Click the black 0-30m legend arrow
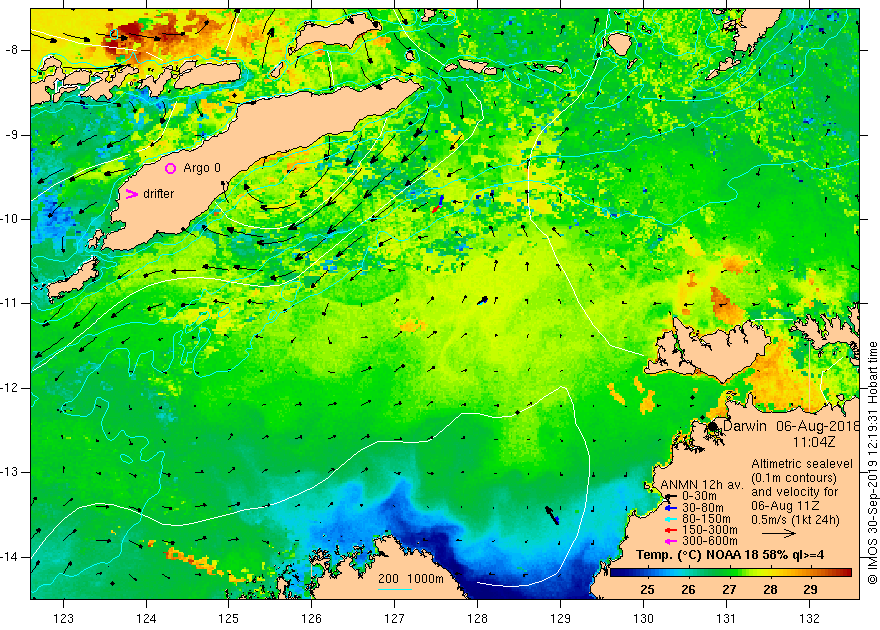The image size is (880, 630). pyautogui.click(x=670, y=496)
